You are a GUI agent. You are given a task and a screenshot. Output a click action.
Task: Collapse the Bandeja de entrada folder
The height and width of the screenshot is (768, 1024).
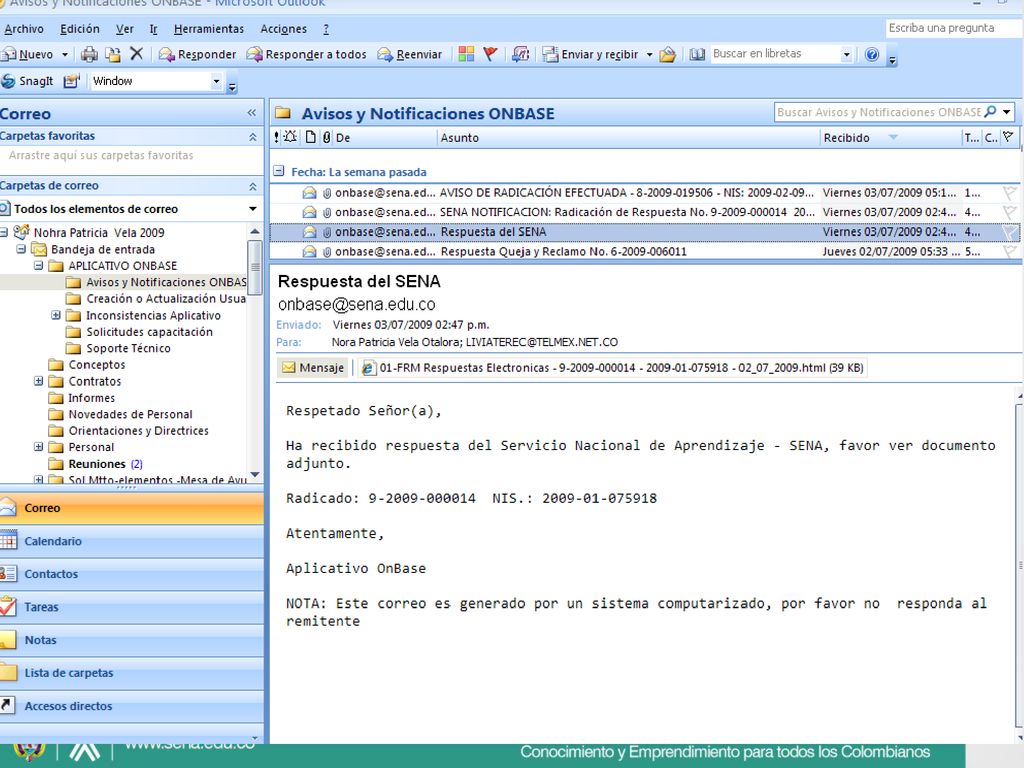pos(21,249)
